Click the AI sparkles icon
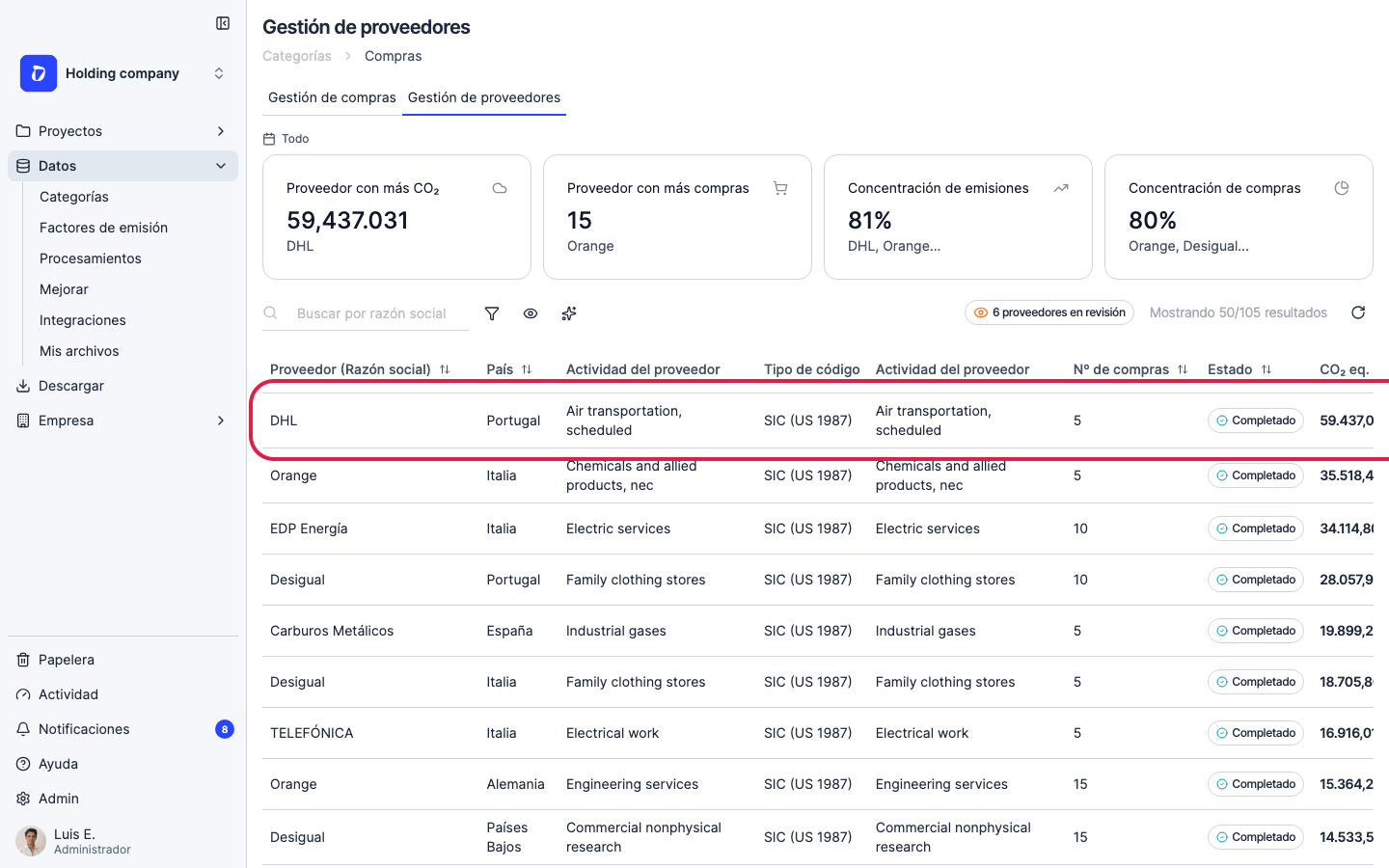This screenshot has height=868, width=1389. click(569, 313)
